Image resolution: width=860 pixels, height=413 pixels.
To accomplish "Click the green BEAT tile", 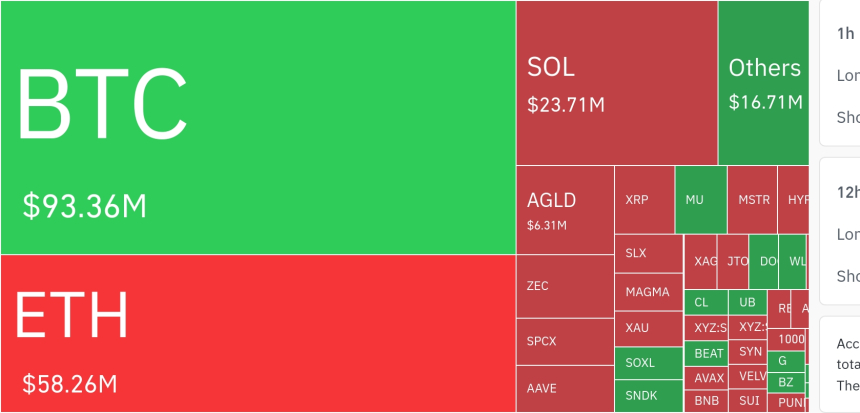I will 706,353.
